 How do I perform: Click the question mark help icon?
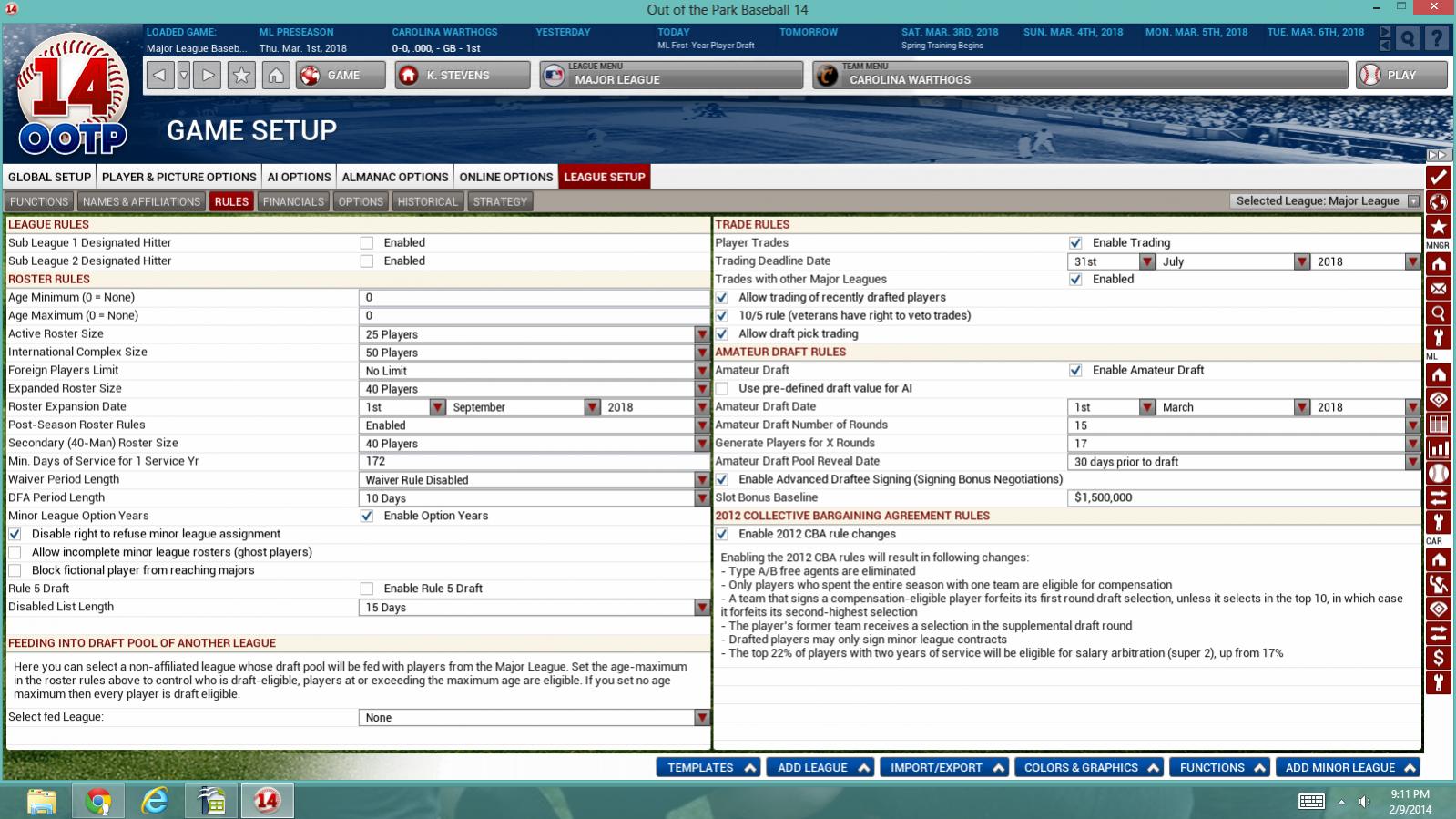pos(1436,38)
